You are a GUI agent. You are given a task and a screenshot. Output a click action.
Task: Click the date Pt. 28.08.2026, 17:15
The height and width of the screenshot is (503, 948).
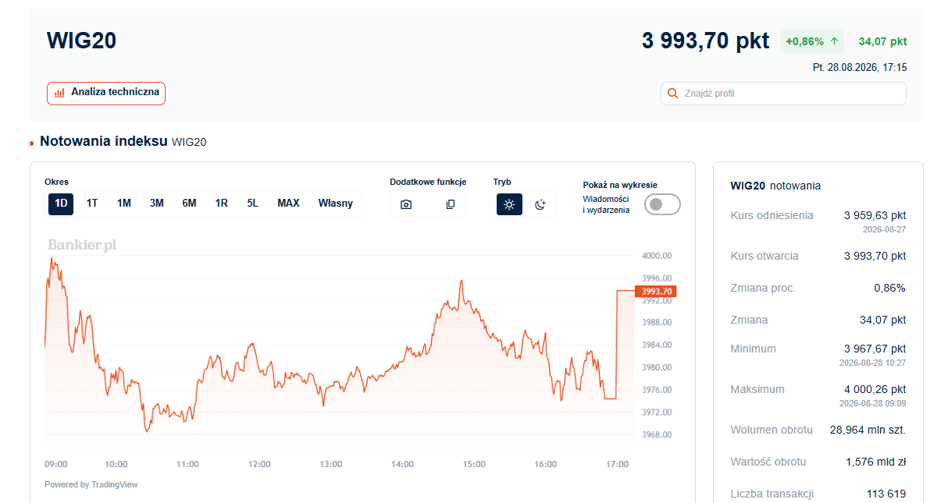point(859,68)
